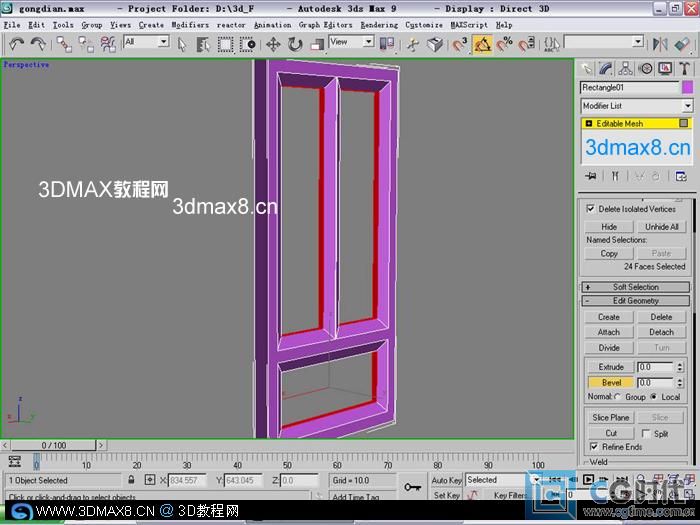Toggle the selection lock padlock
Viewport: 700px width, 525px height.
point(131,479)
